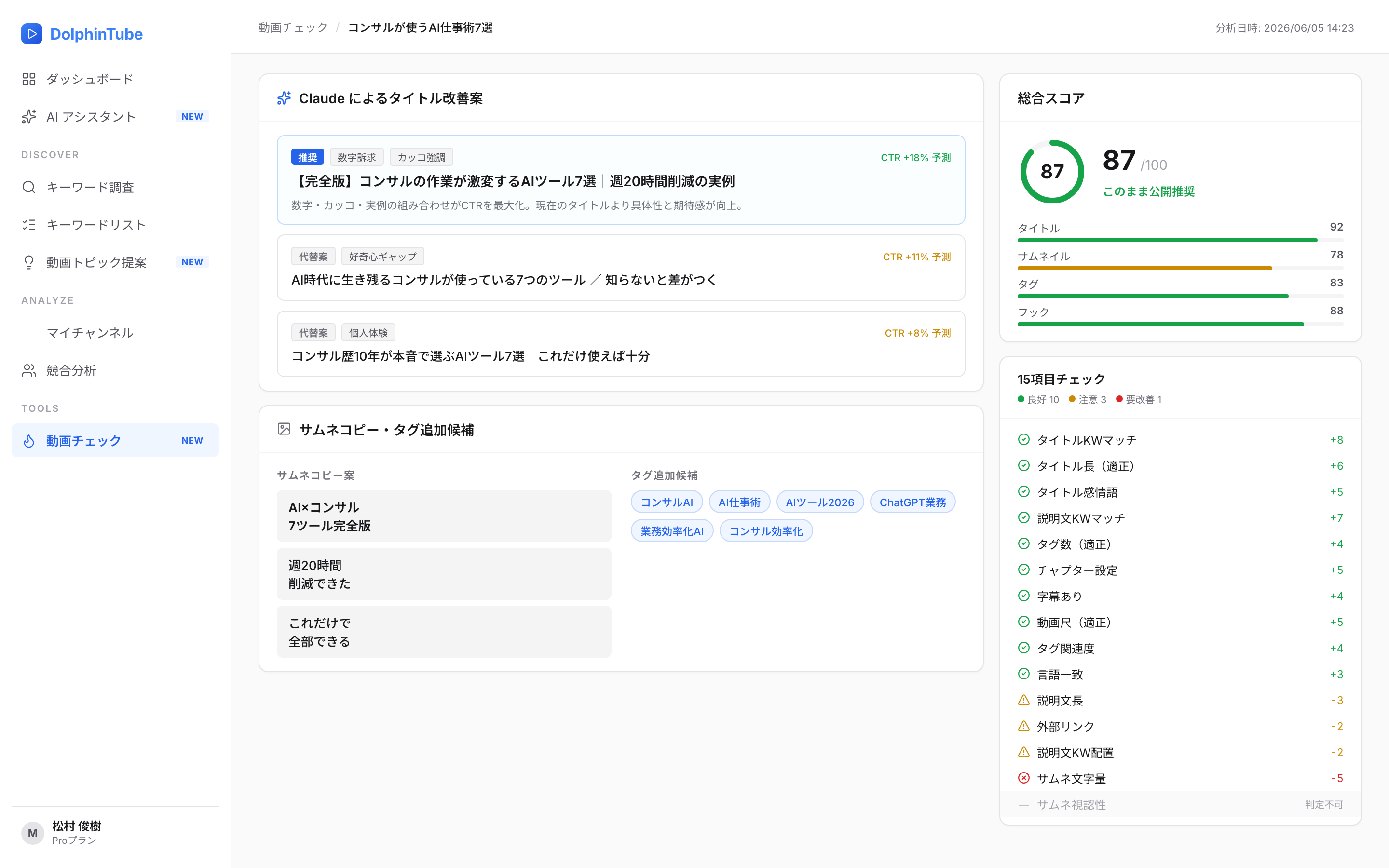Click the check icon for 言語一致

point(1024,674)
